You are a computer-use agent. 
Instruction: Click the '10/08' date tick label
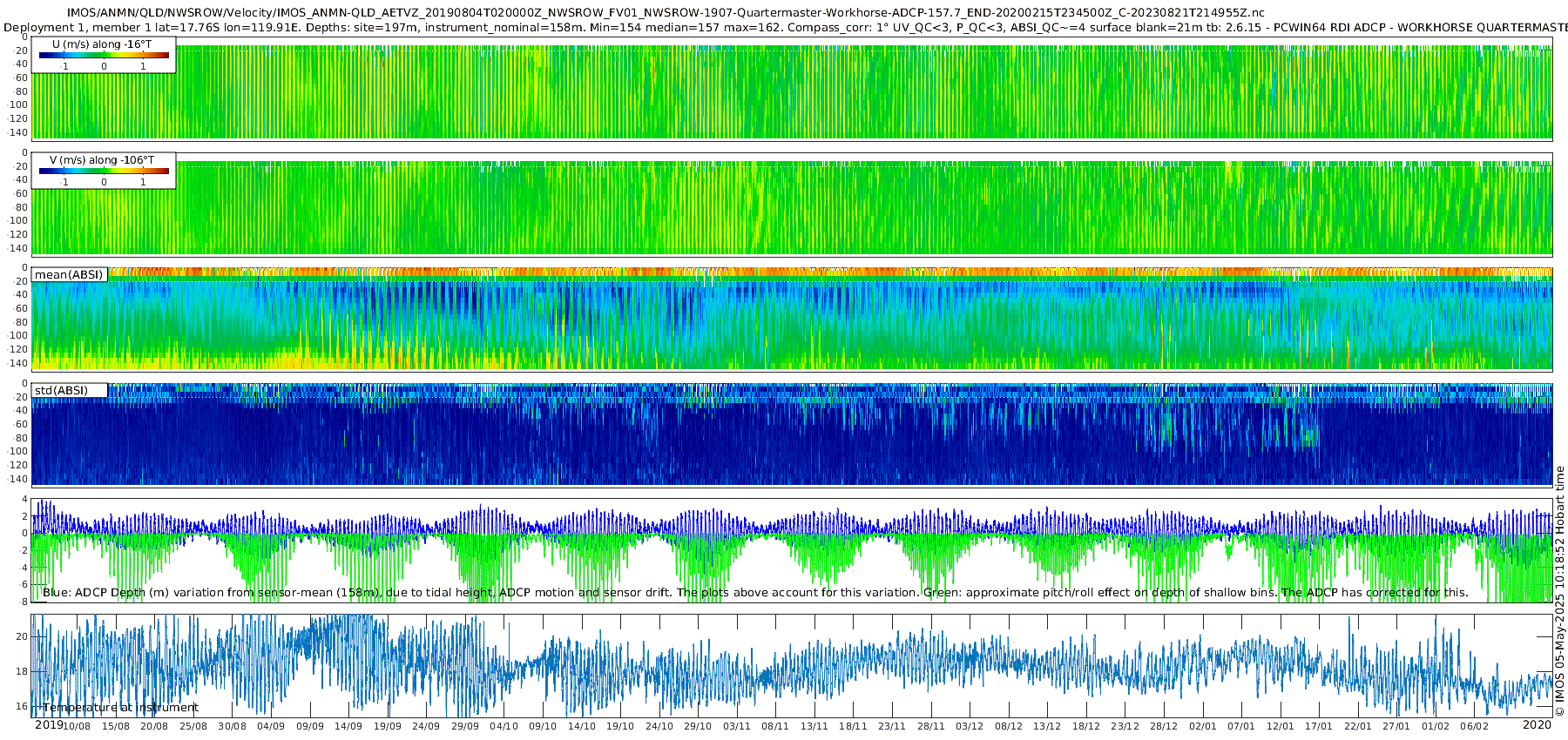tap(77, 726)
